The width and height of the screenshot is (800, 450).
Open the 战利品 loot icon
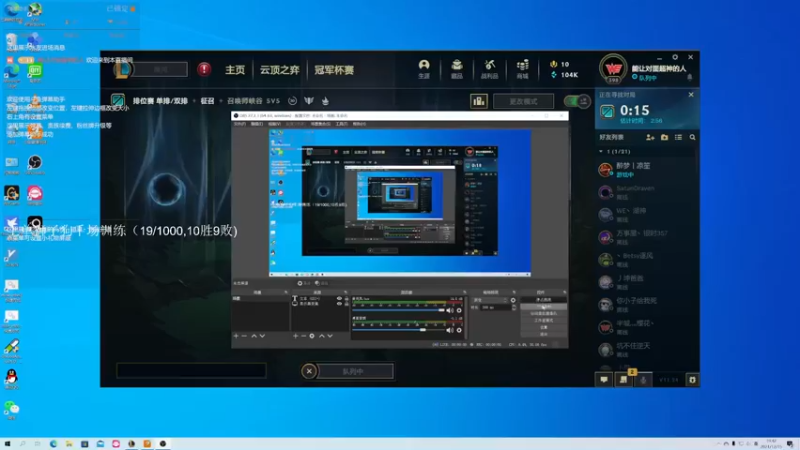[x=489, y=68]
